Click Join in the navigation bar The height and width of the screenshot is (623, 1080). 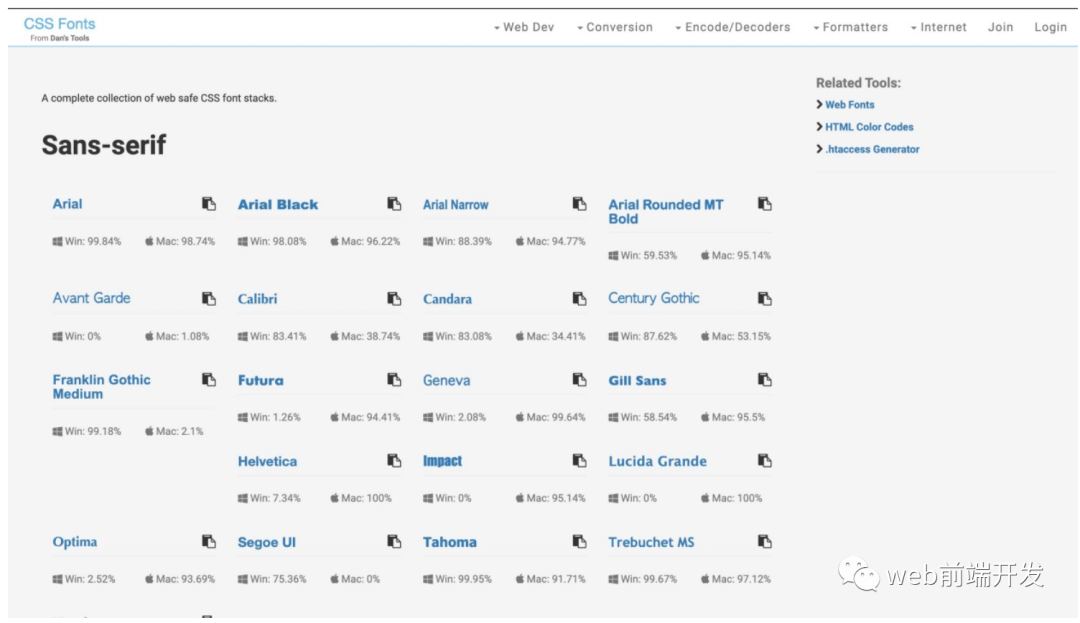[1000, 27]
